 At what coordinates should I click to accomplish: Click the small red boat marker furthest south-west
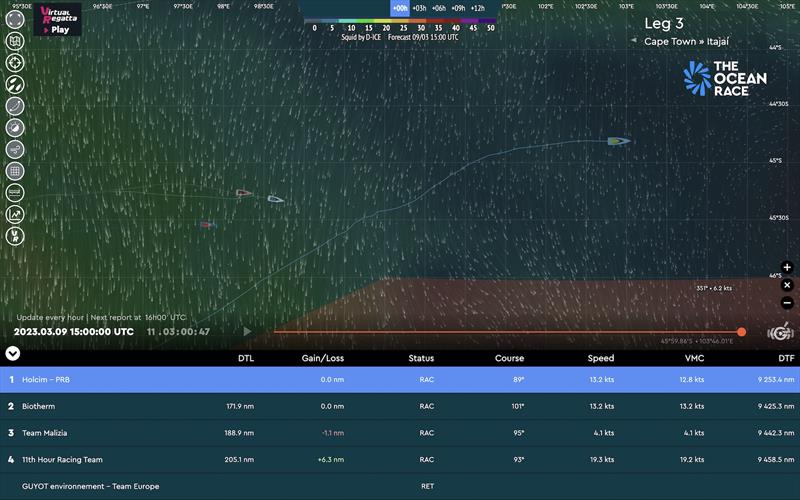pos(207,224)
